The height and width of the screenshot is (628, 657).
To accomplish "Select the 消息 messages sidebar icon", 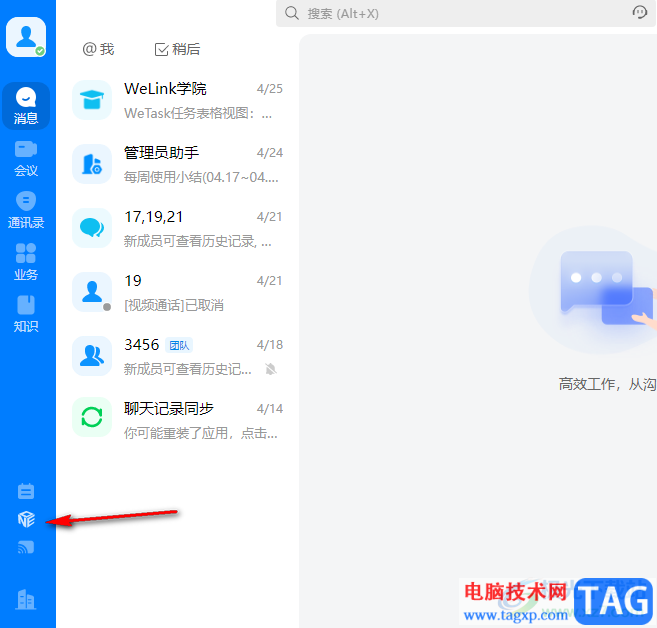I will 26,106.
